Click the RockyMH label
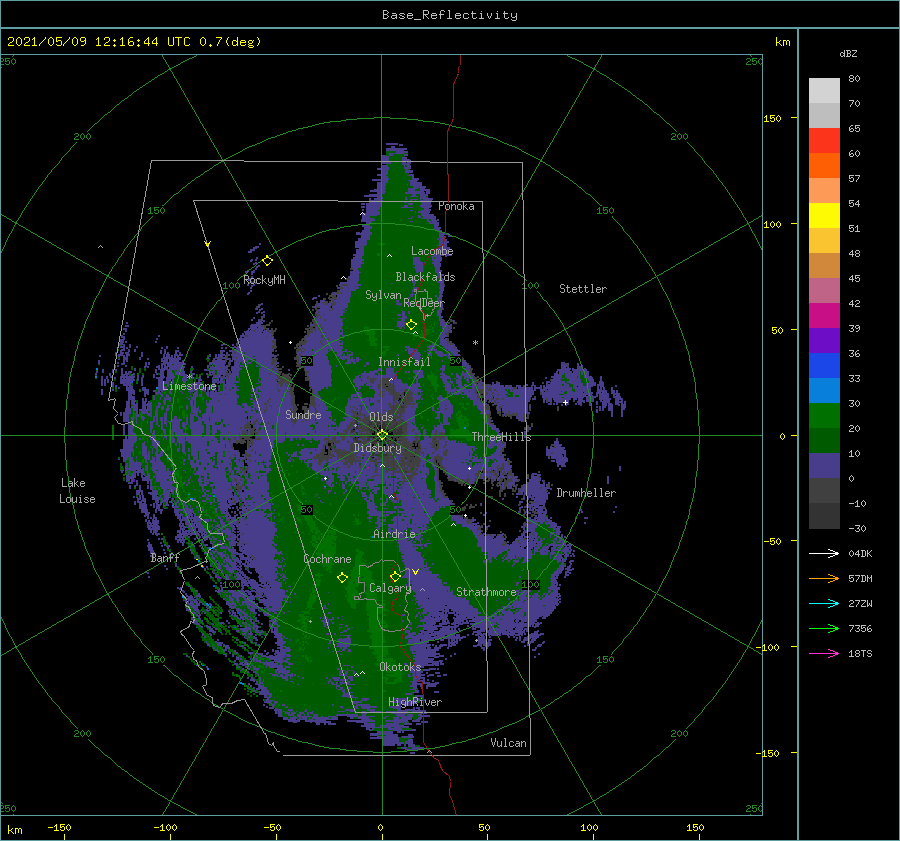The image size is (900, 841). pyautogui.click(x=265, y=280)
